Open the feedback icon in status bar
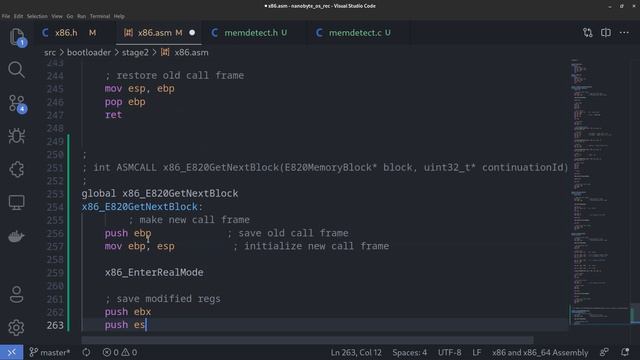The width and height of the screenshot is (640, 360). coord(604,352)
